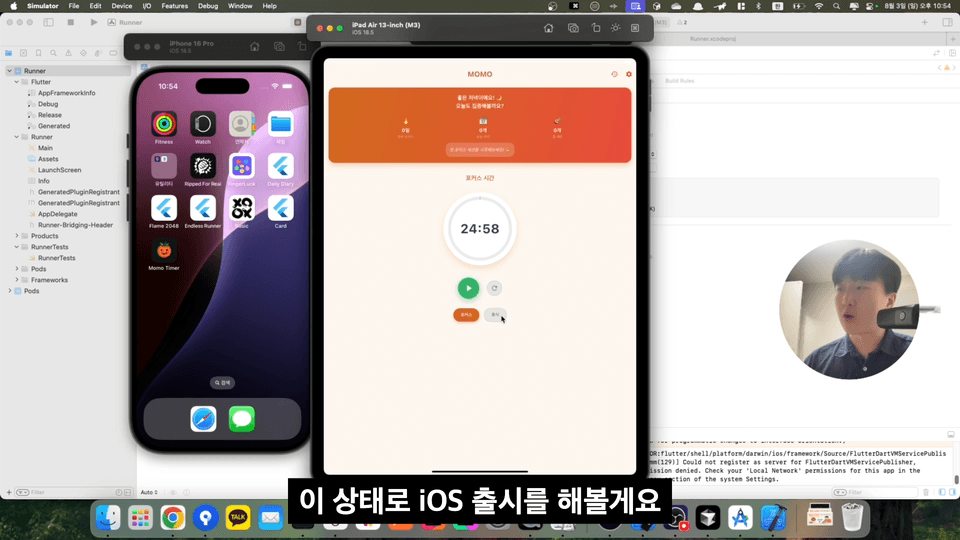Screen dimensions: 960x540
Task: Launch Ripped For Real app on iPhone
Action: tap(203, 166)
